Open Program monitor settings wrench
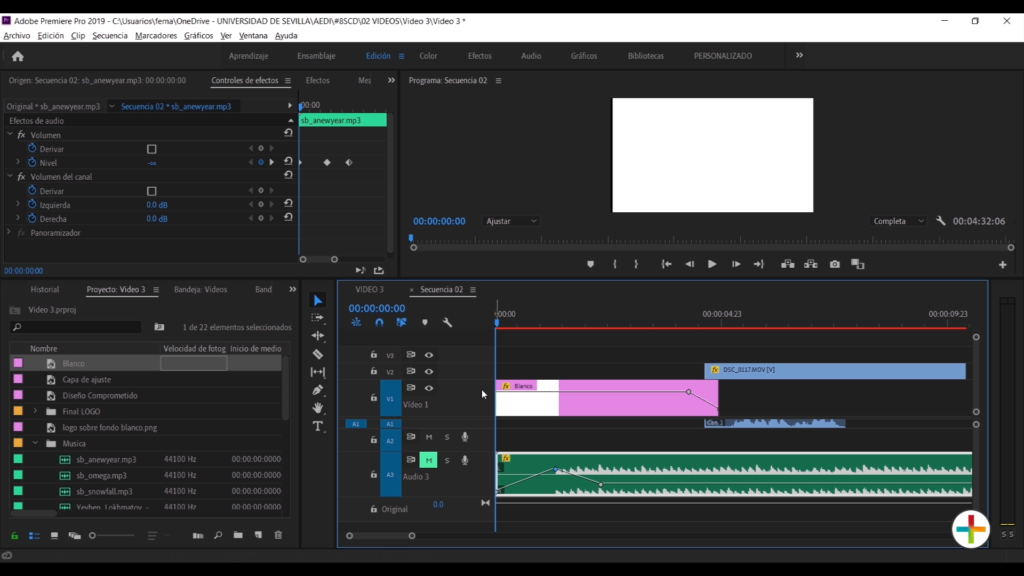 tap(940, 221)
